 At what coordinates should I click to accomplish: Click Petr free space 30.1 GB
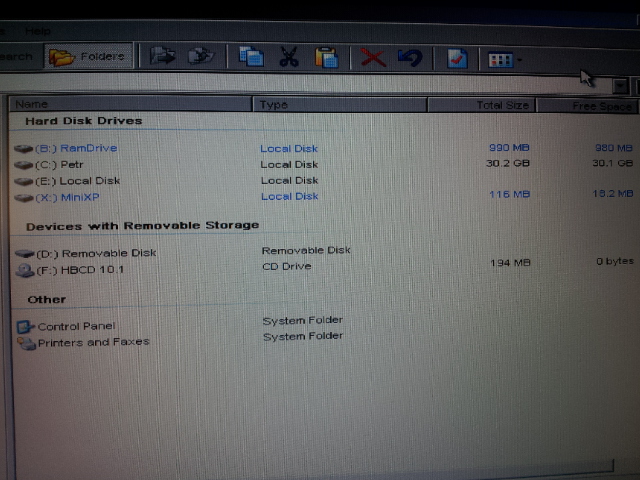[613, 163]
